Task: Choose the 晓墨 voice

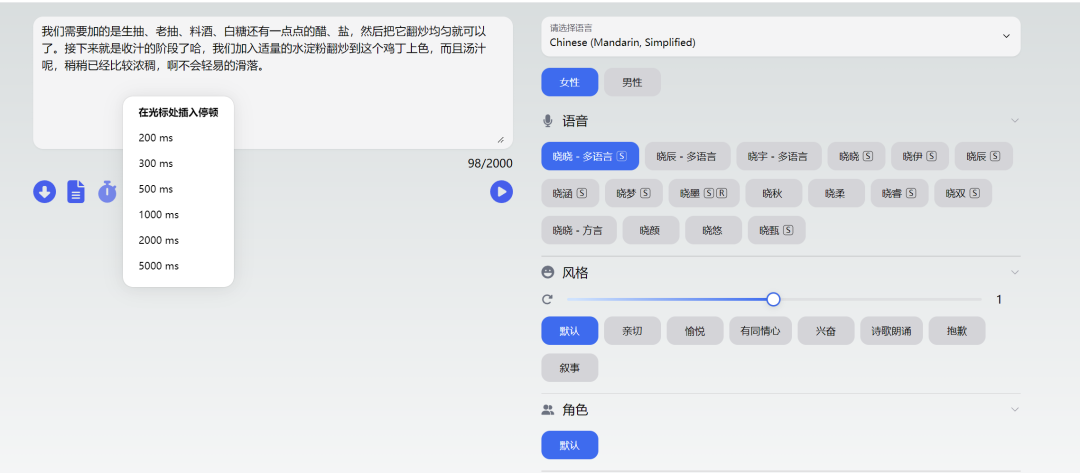Action: coord(703,193)
